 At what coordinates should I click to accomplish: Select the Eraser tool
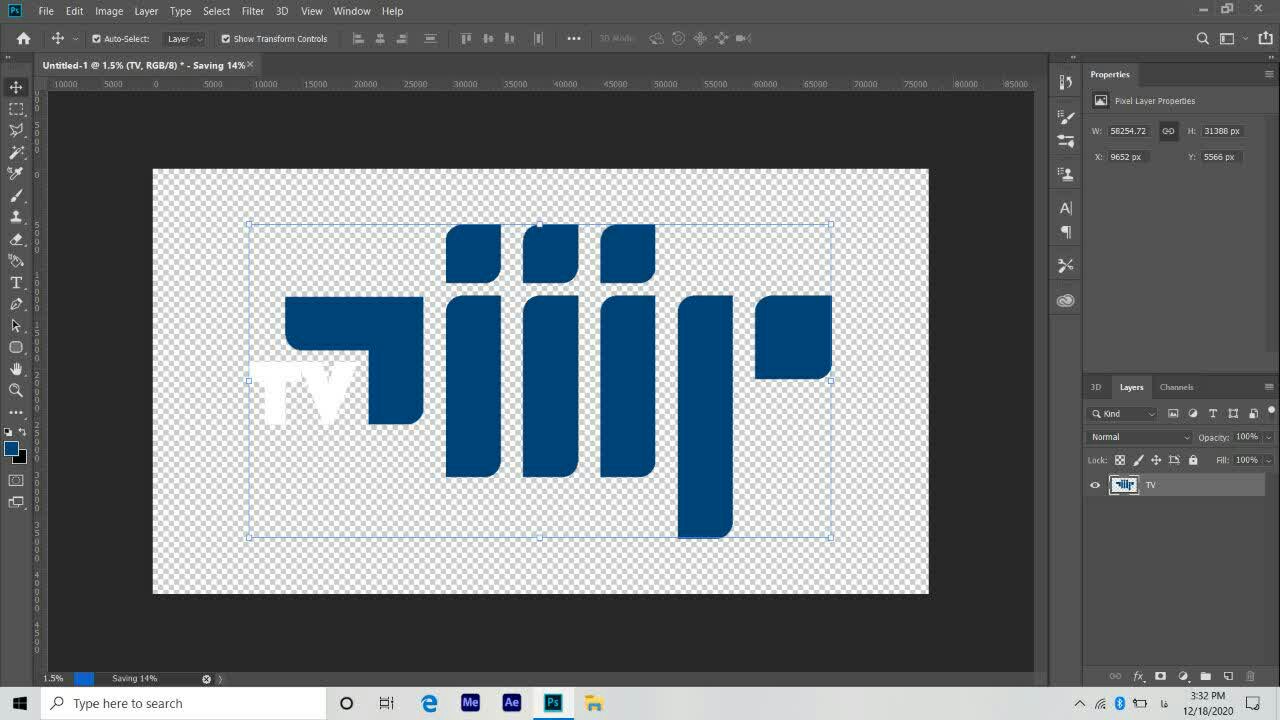pyautogui.click(x=16, y=239)
